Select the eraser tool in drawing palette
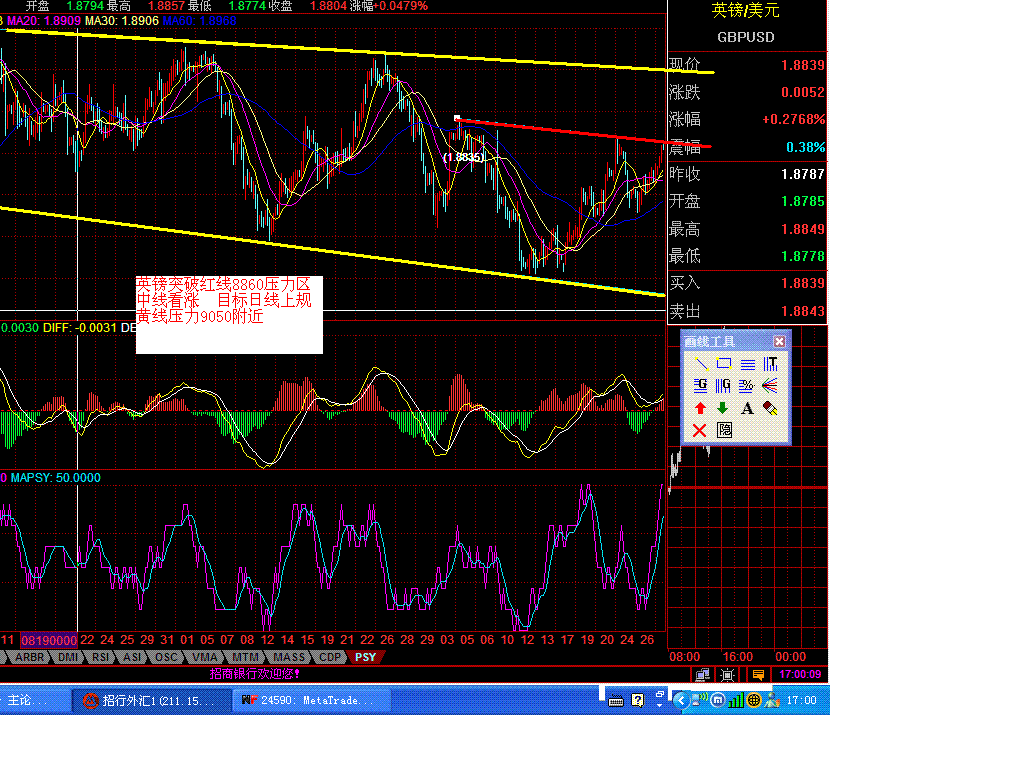Image resolution: width=1024 pixels, height=768 pixels. click(771, 408)
